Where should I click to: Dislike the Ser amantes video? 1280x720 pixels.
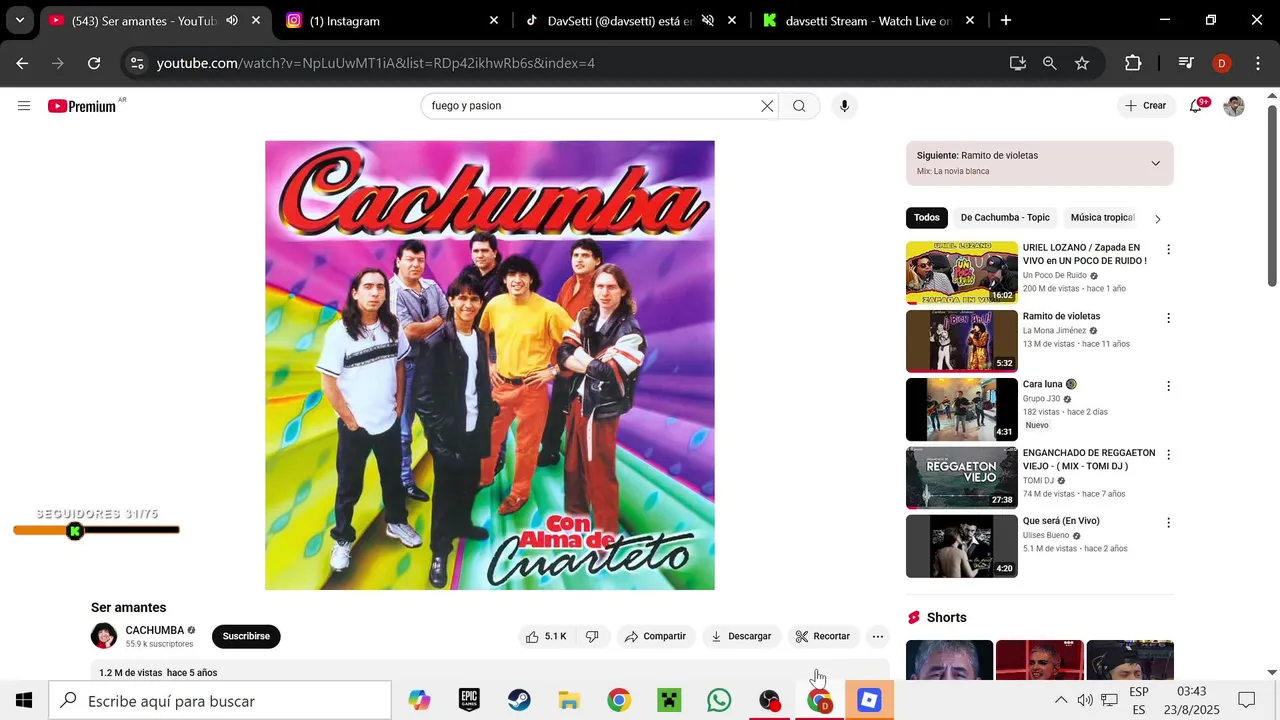click(592, 636)
